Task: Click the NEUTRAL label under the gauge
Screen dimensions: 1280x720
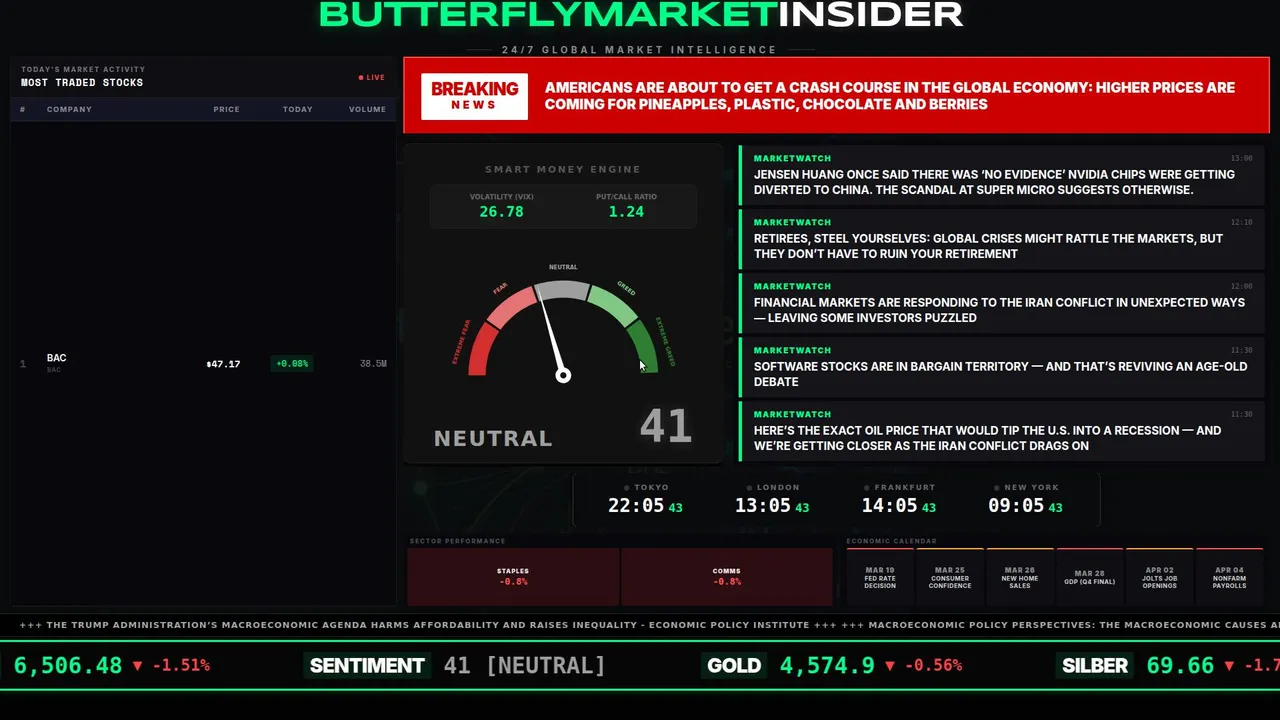Action: [493, 438]
